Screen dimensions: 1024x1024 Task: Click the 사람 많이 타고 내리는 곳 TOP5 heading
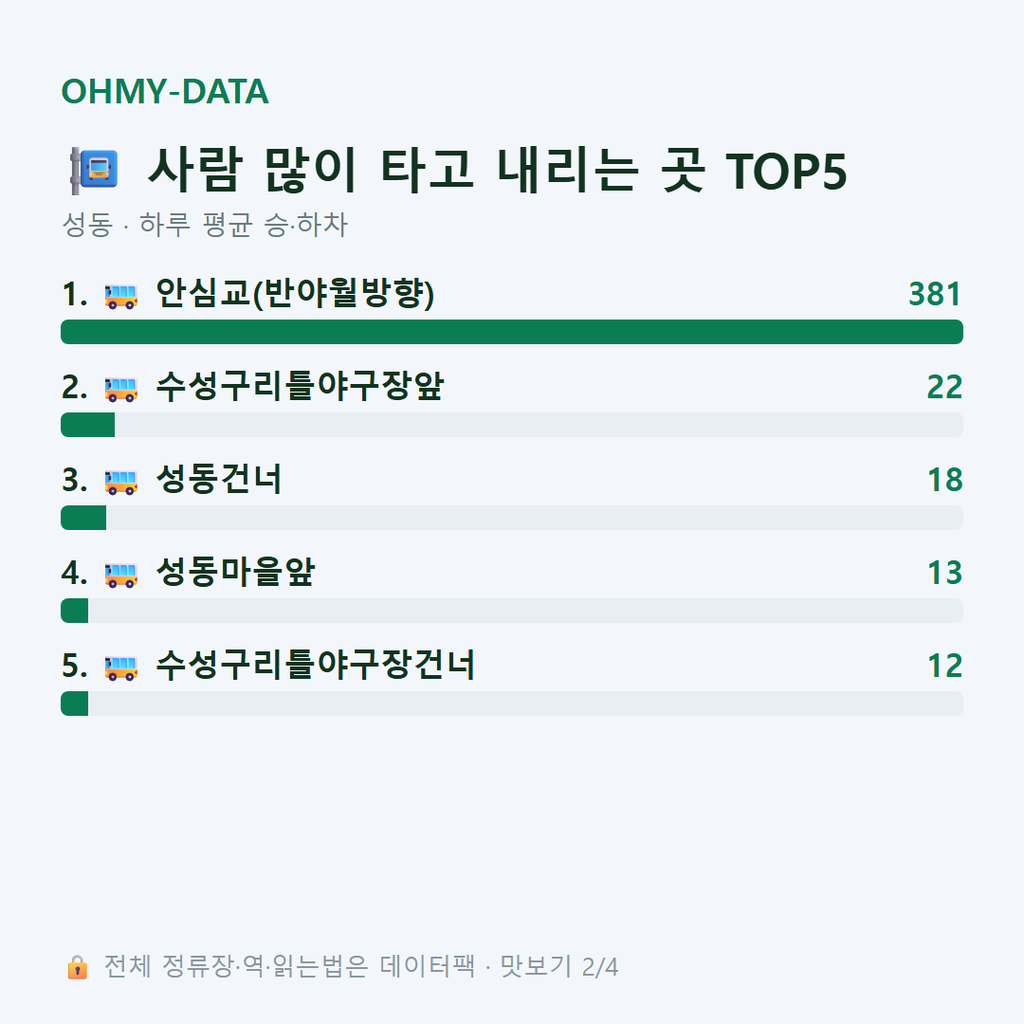(498, 170)
